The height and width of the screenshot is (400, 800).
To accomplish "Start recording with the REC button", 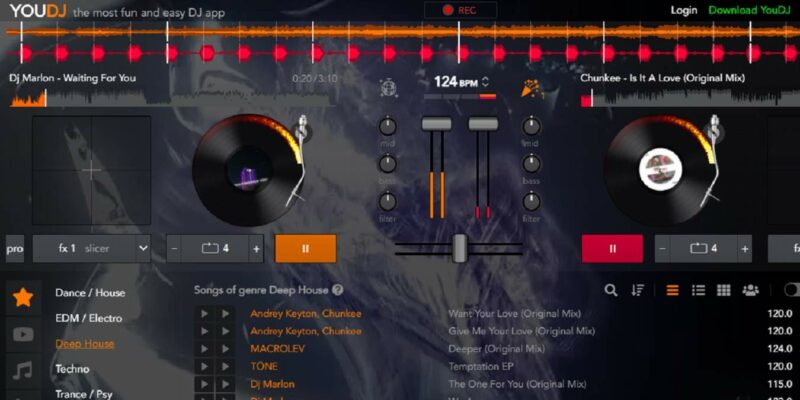I will pyautogui.click(x=460, y=10).
